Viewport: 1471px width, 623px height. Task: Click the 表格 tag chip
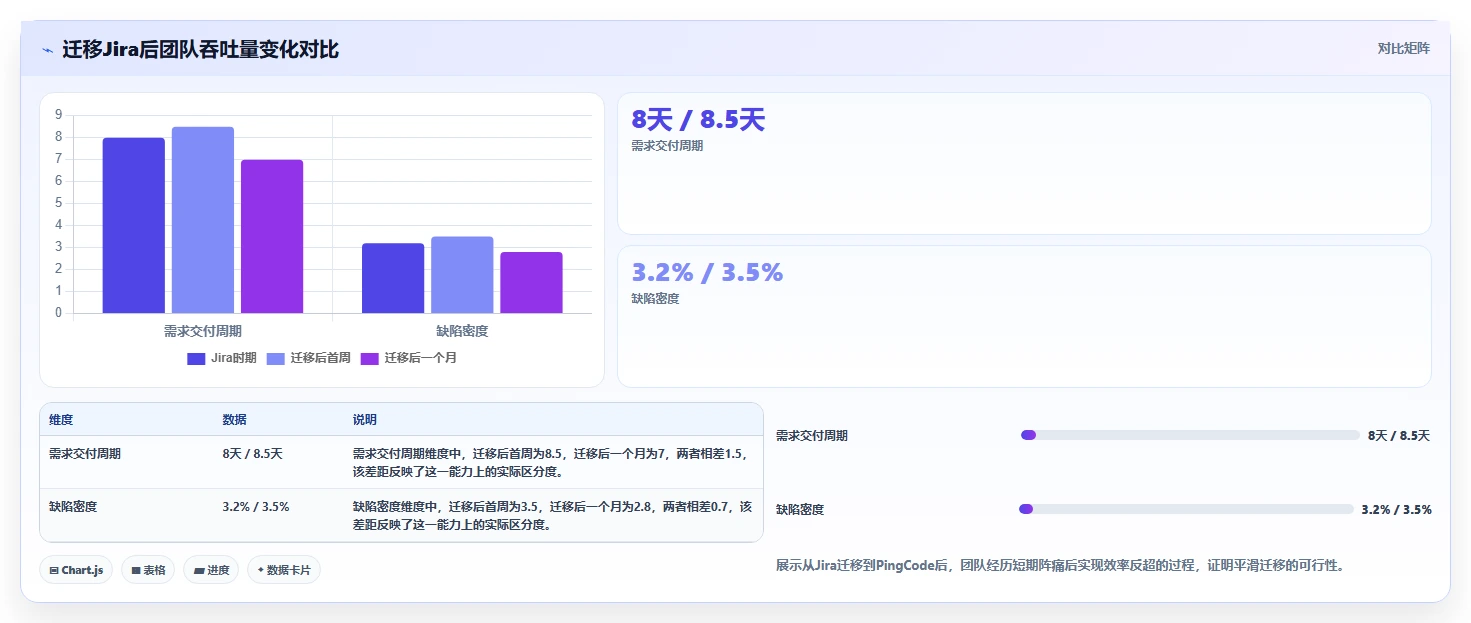coord(148,570)
